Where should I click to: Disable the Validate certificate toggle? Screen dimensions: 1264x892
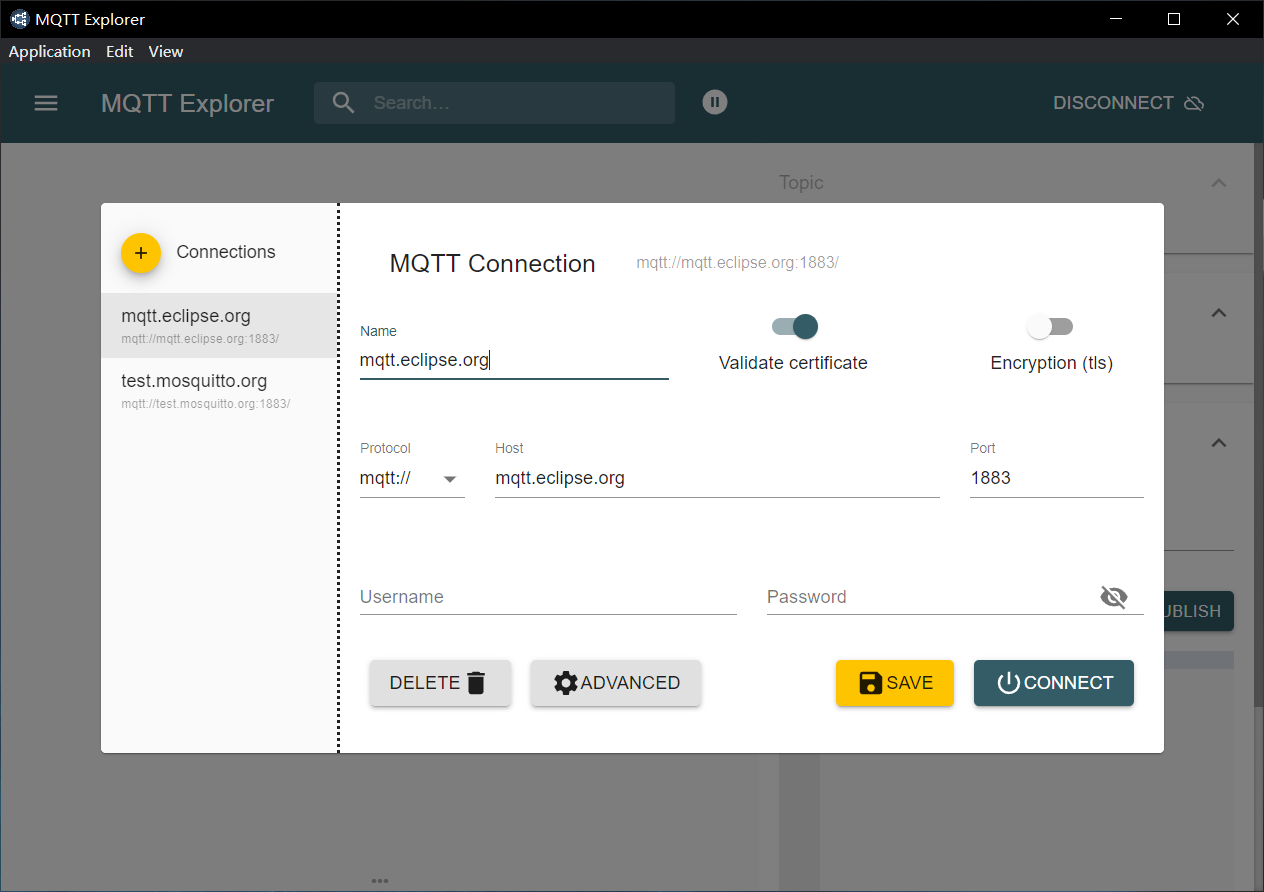(x=793, y=326)
